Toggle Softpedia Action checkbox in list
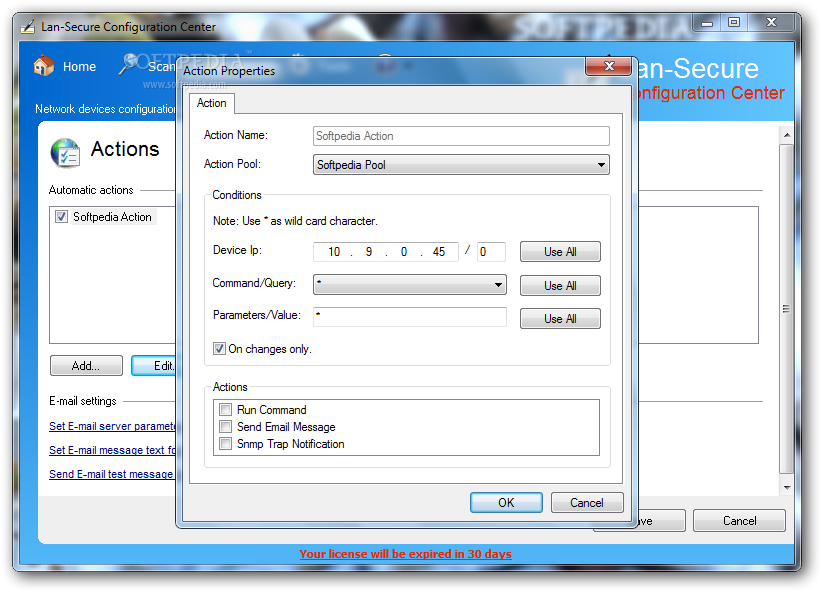Screen dimensions: 822x592 tap(61, 217)
